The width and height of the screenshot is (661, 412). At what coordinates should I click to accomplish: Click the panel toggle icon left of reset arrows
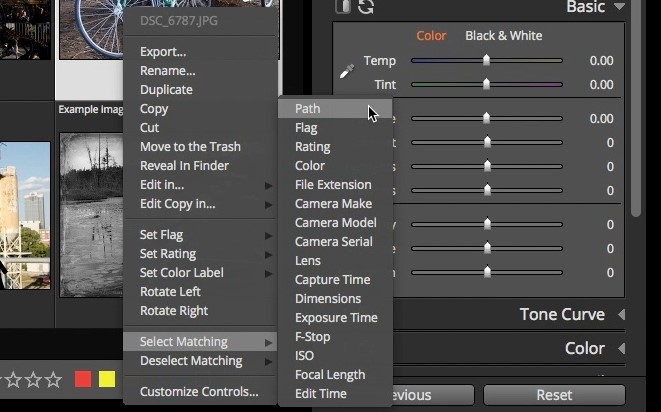click(x=343, y=7)
